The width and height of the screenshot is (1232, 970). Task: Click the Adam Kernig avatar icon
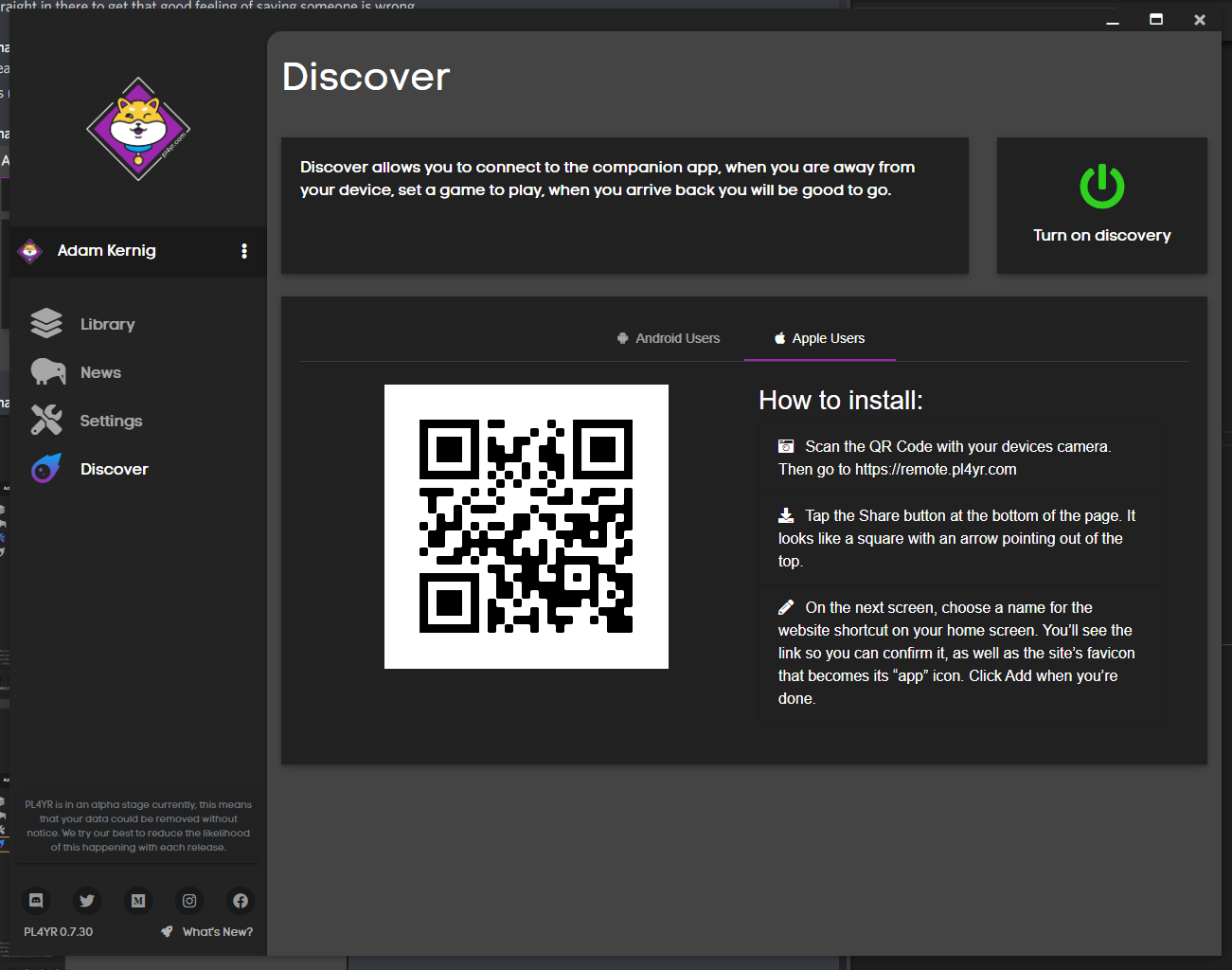30,251
